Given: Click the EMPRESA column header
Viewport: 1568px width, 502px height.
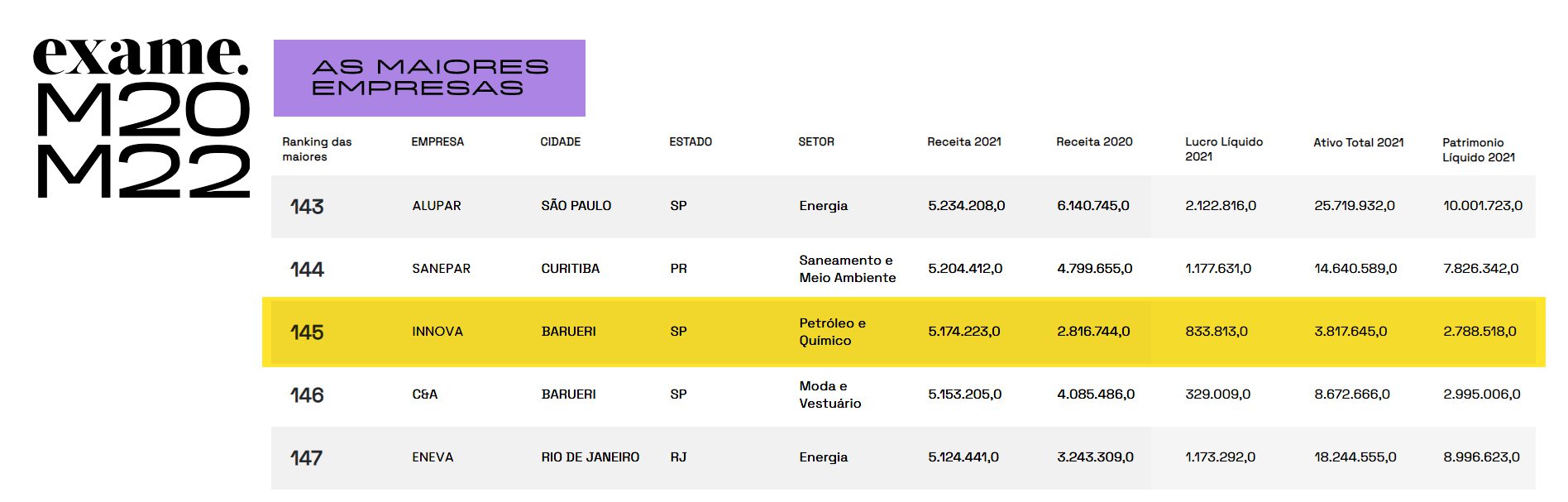Looking at the screenshot, I should [x=437, y=141].
